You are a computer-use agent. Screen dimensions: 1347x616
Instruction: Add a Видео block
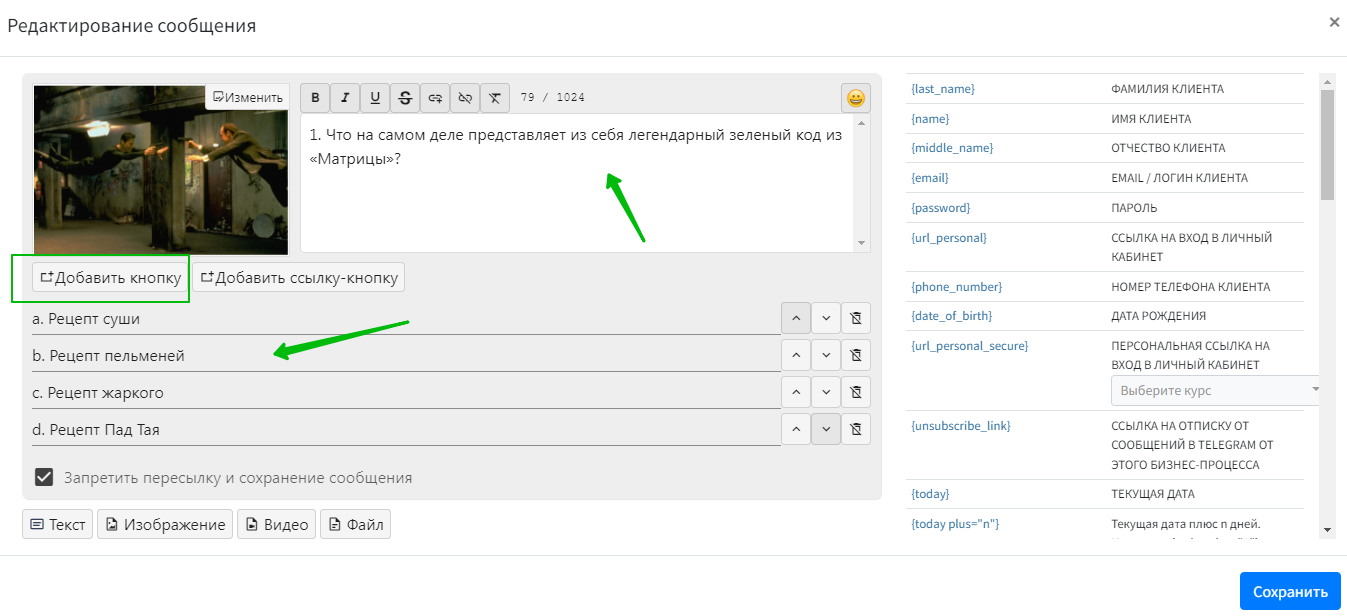click(276, 524)
